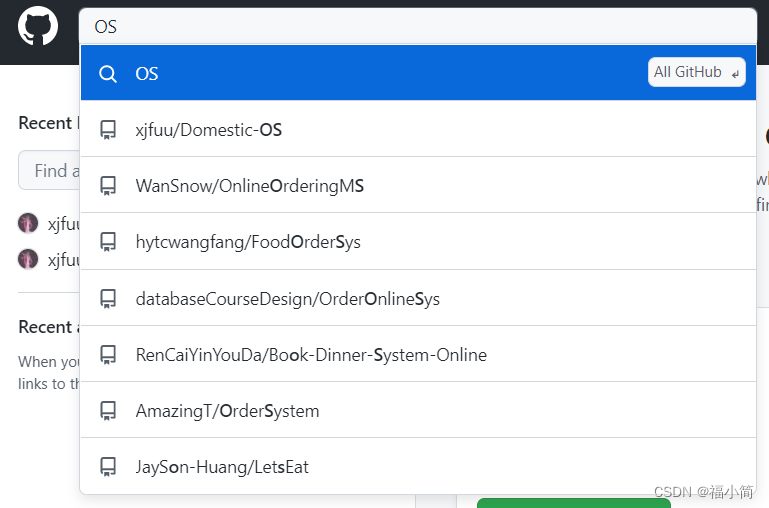Open xjfuu/Domestic-OS repository suggestion
The width and height of the screenshot is (769, 508).
[x=418, y=129]
